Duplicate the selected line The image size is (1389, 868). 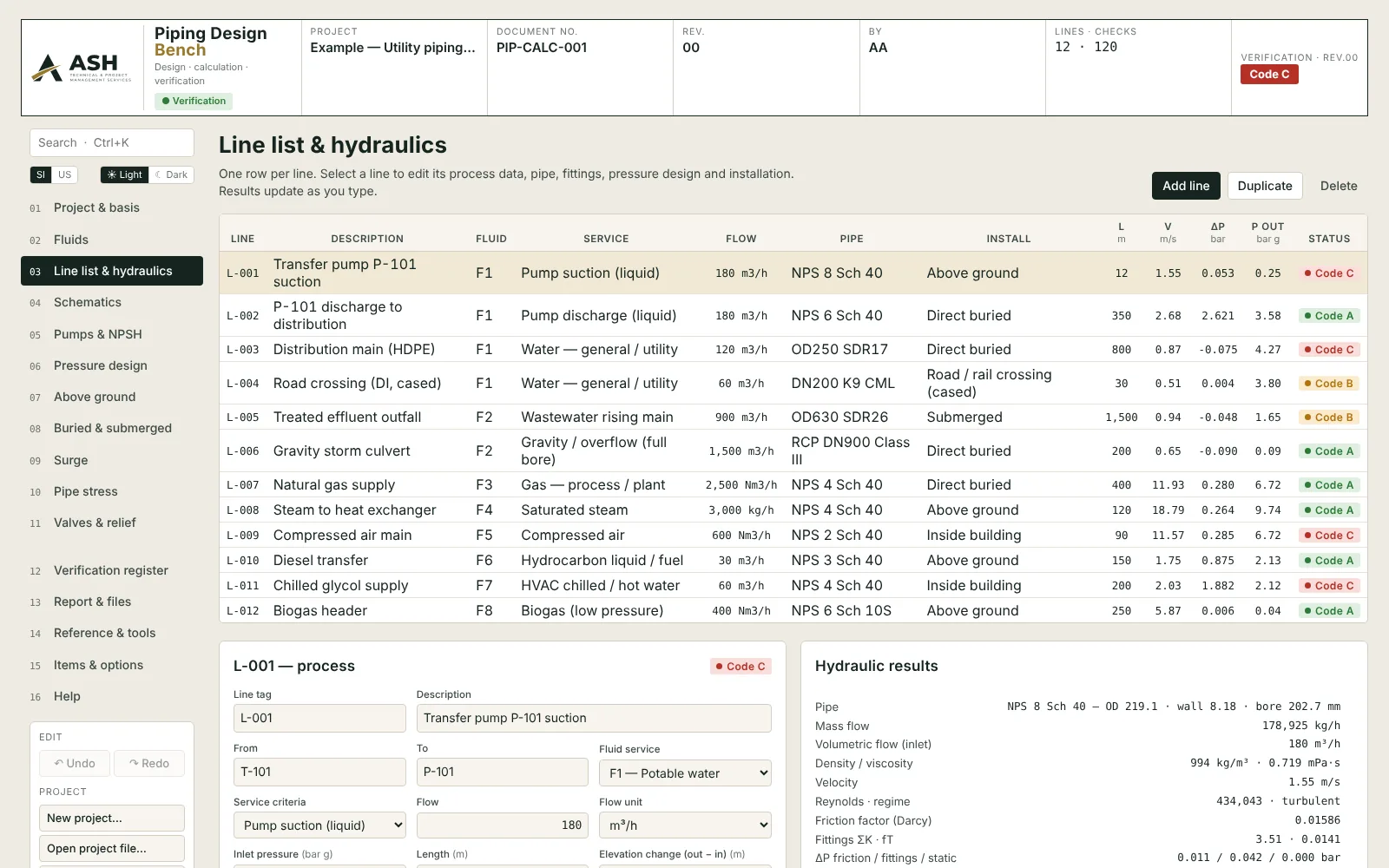[x=1265, y=186]
